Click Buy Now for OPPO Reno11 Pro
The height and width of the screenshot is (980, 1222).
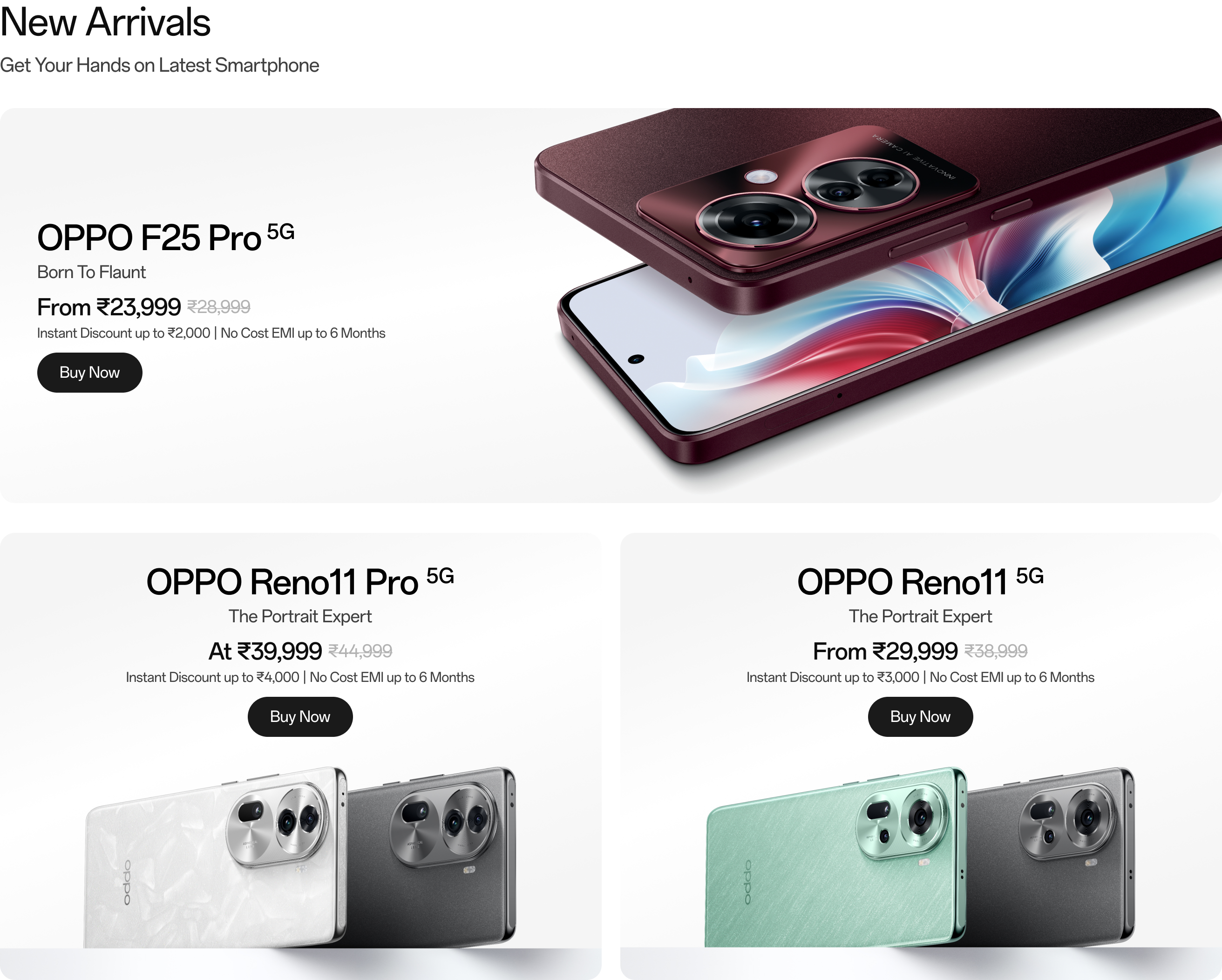coord(300,716)
